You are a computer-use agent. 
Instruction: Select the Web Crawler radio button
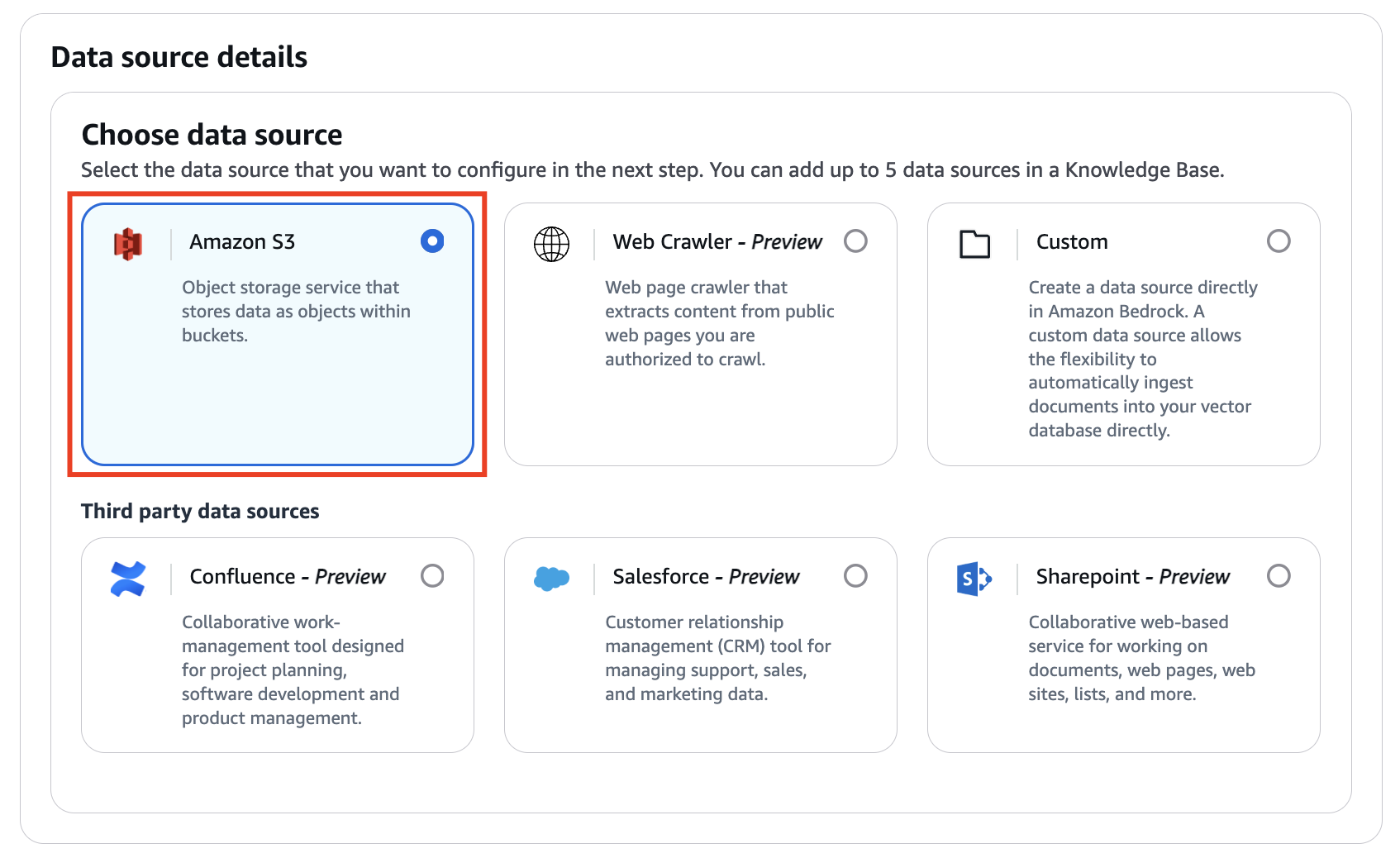pyautogui.click(x=856, y=241)
